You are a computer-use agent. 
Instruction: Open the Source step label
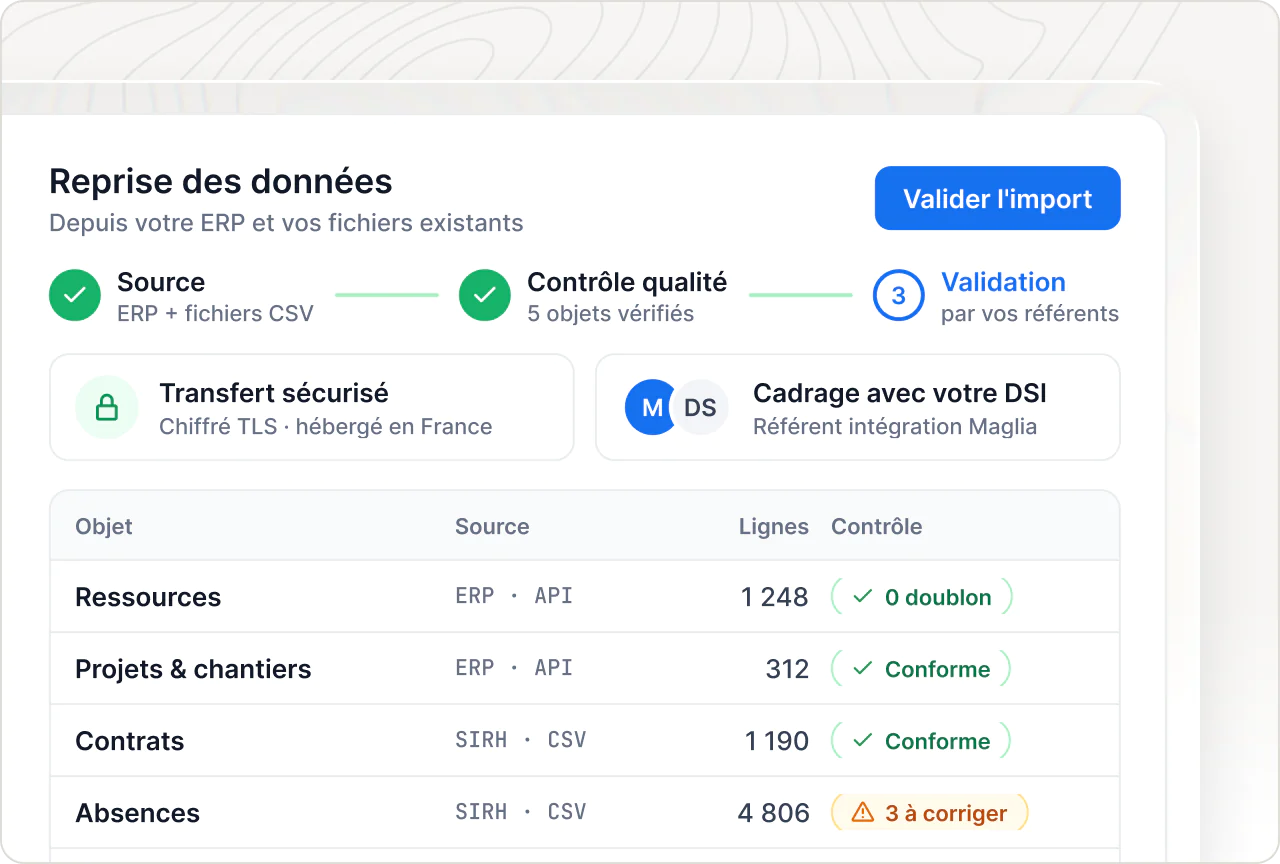[161, 282]
